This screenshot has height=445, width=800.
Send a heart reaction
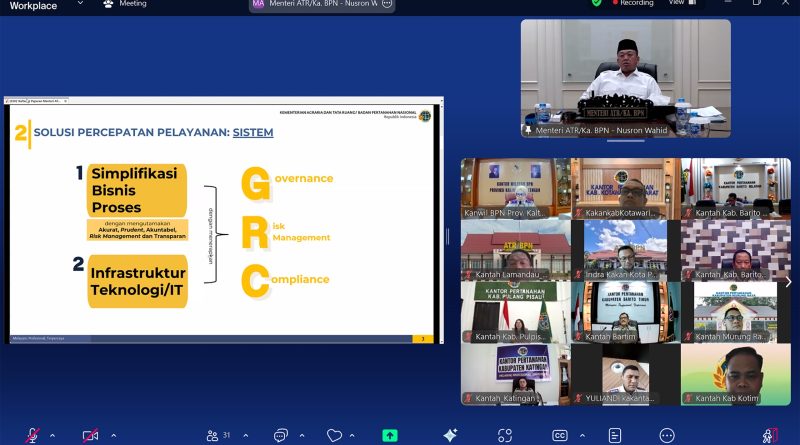334,435
